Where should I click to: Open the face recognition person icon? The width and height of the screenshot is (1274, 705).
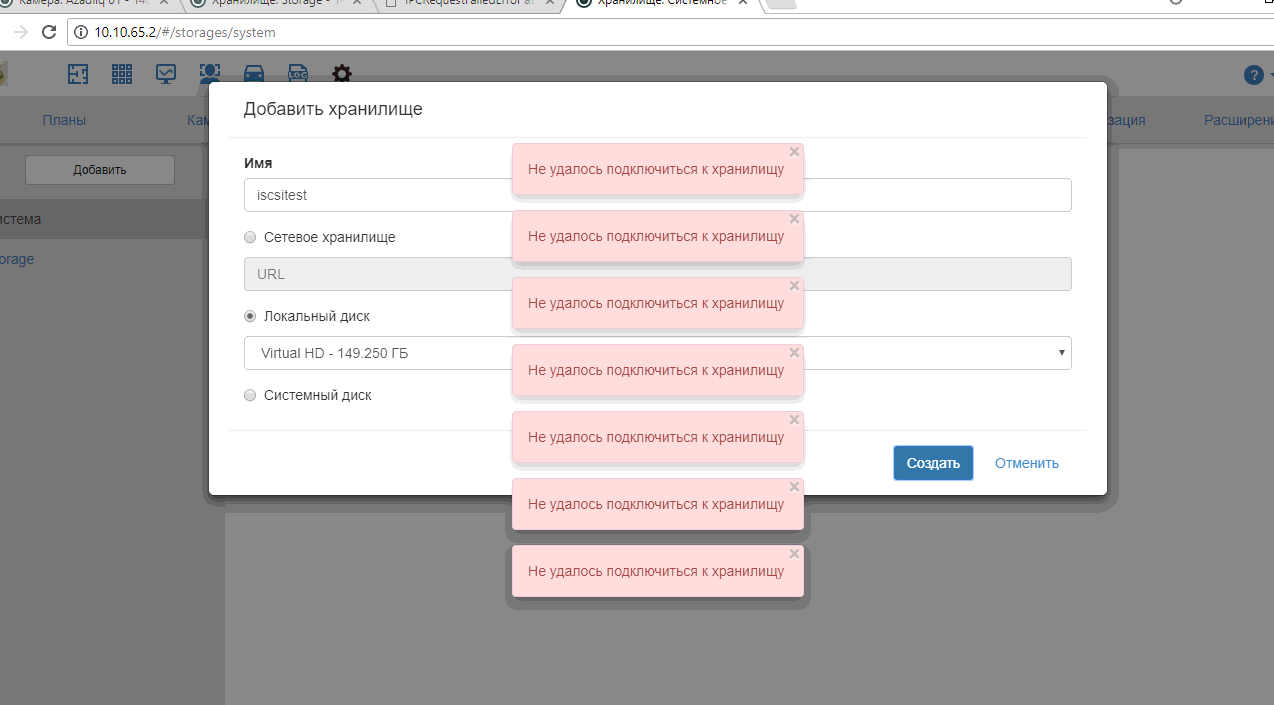pyautogui.click(x=210, y=74)
